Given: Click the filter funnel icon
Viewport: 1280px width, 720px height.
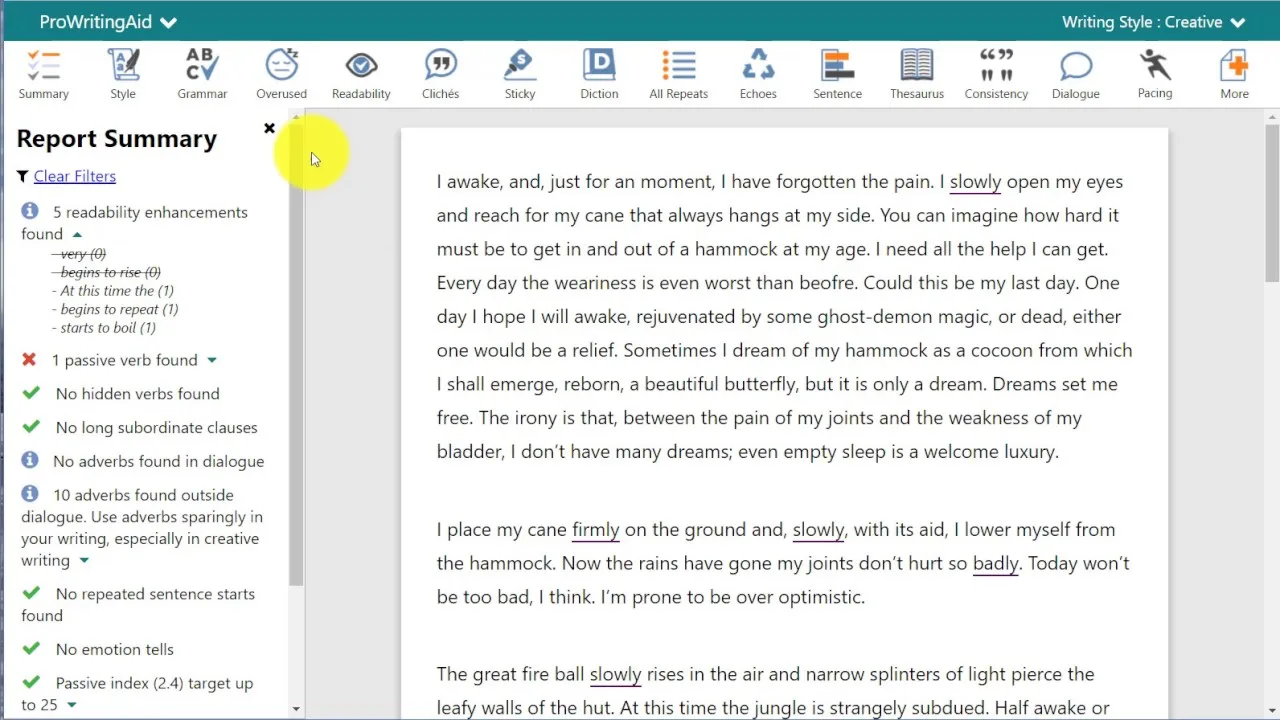Looking at the screenshot, I should (x=23, y=176).
